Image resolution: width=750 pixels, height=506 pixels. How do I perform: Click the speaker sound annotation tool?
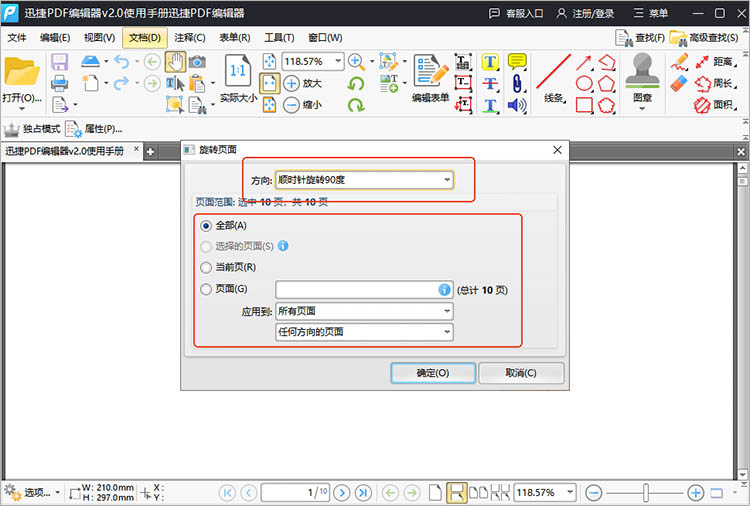[517, 105]
